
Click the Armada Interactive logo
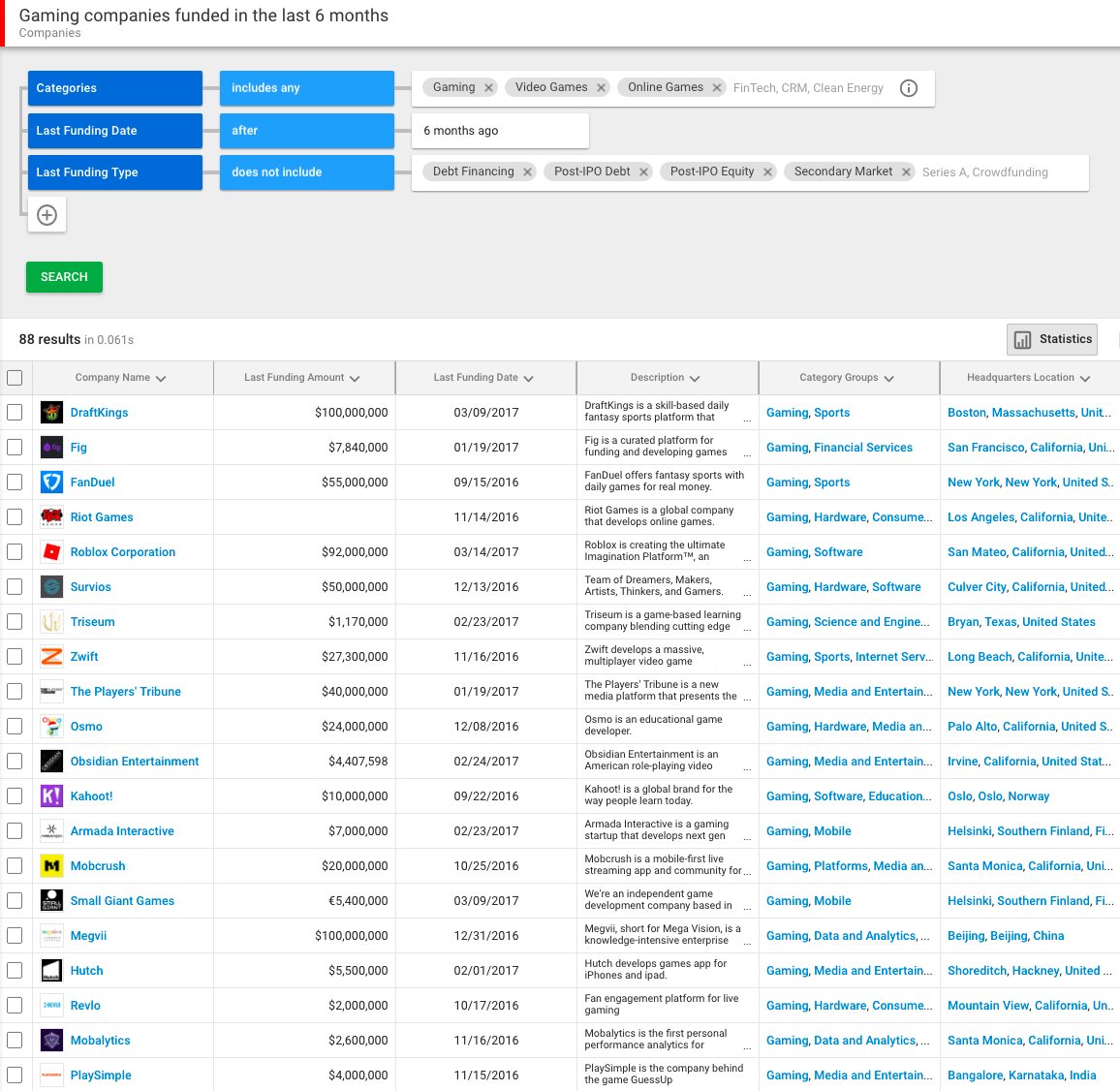pos(51,831)
